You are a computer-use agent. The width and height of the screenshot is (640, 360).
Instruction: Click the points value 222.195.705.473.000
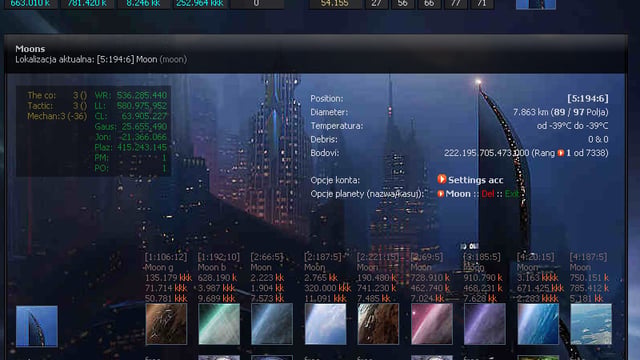pos(487,153)
